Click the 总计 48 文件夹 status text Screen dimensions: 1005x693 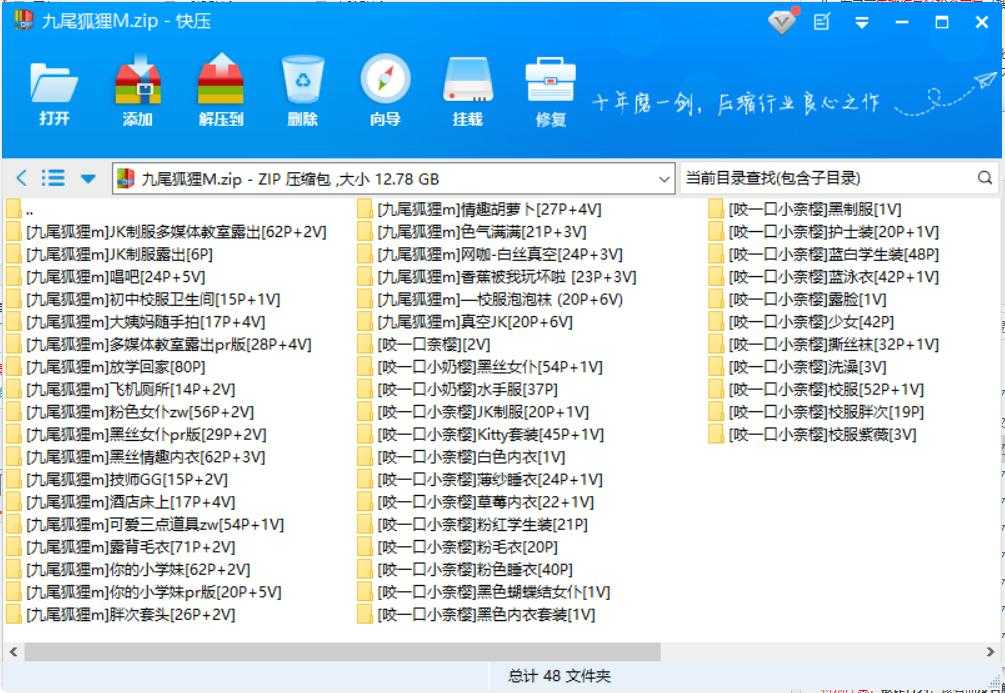(559, 676)
